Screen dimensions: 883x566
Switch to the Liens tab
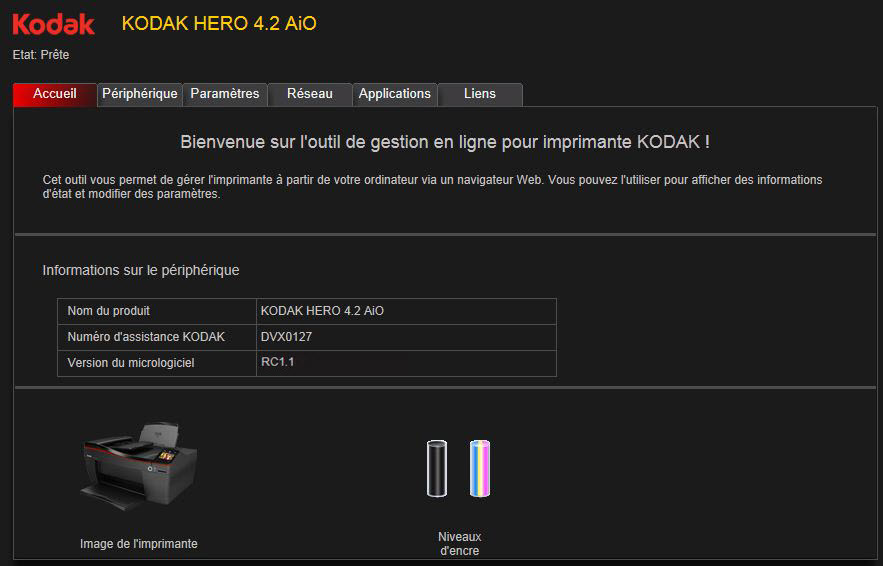coord(480,94)
